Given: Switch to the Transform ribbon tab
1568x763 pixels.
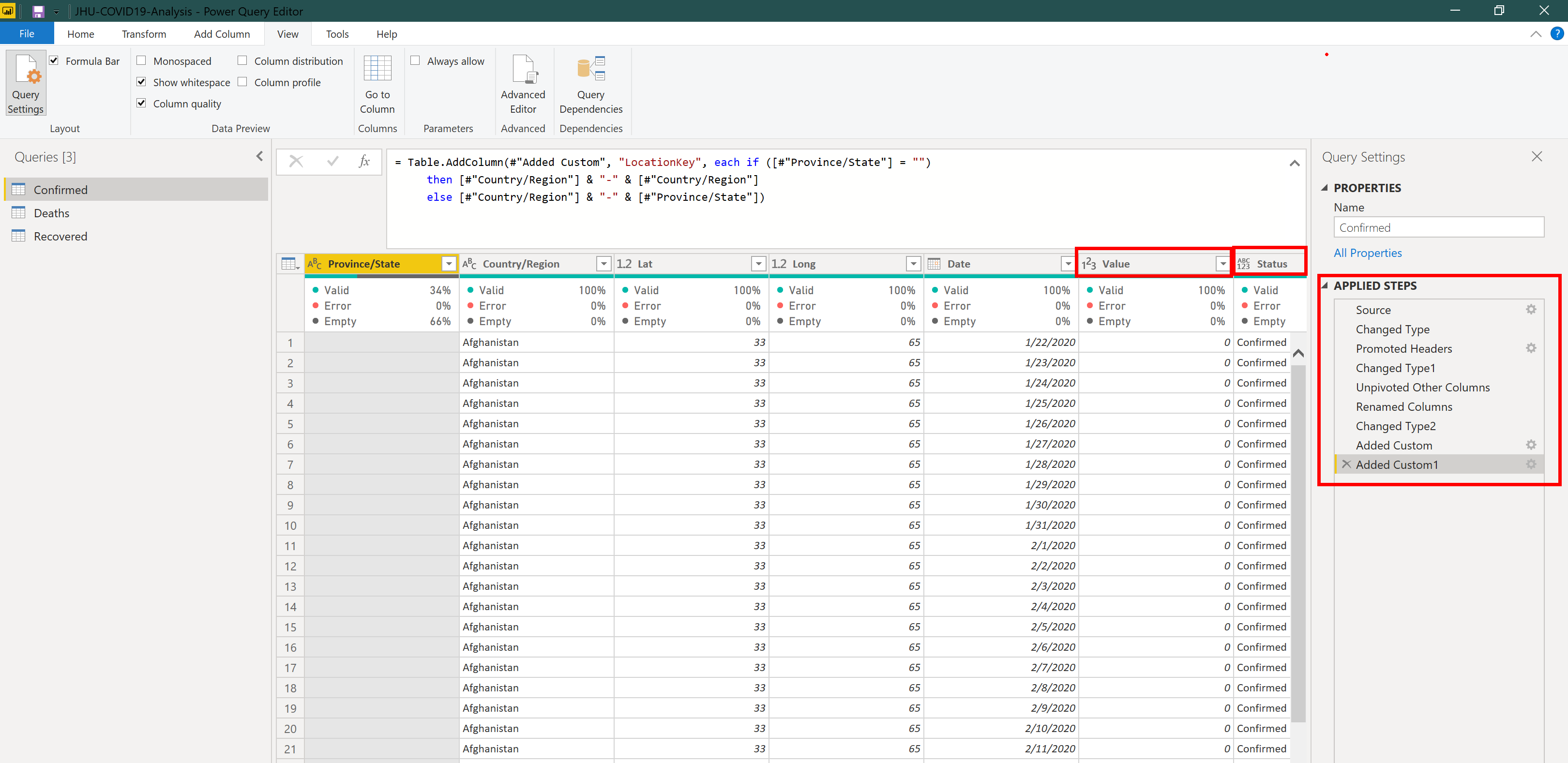Looking at the screenshot, I should (144, 34).
